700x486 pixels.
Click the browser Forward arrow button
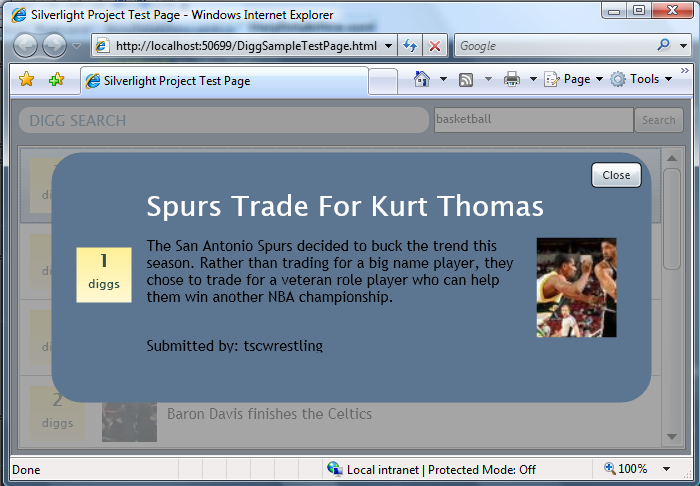point(54,46)
